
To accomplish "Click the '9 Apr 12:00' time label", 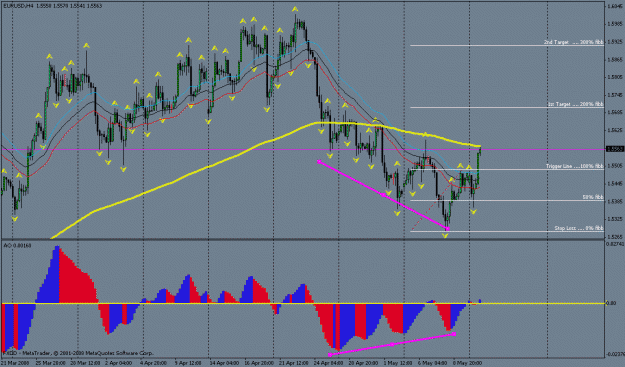I will click(187, 363).
